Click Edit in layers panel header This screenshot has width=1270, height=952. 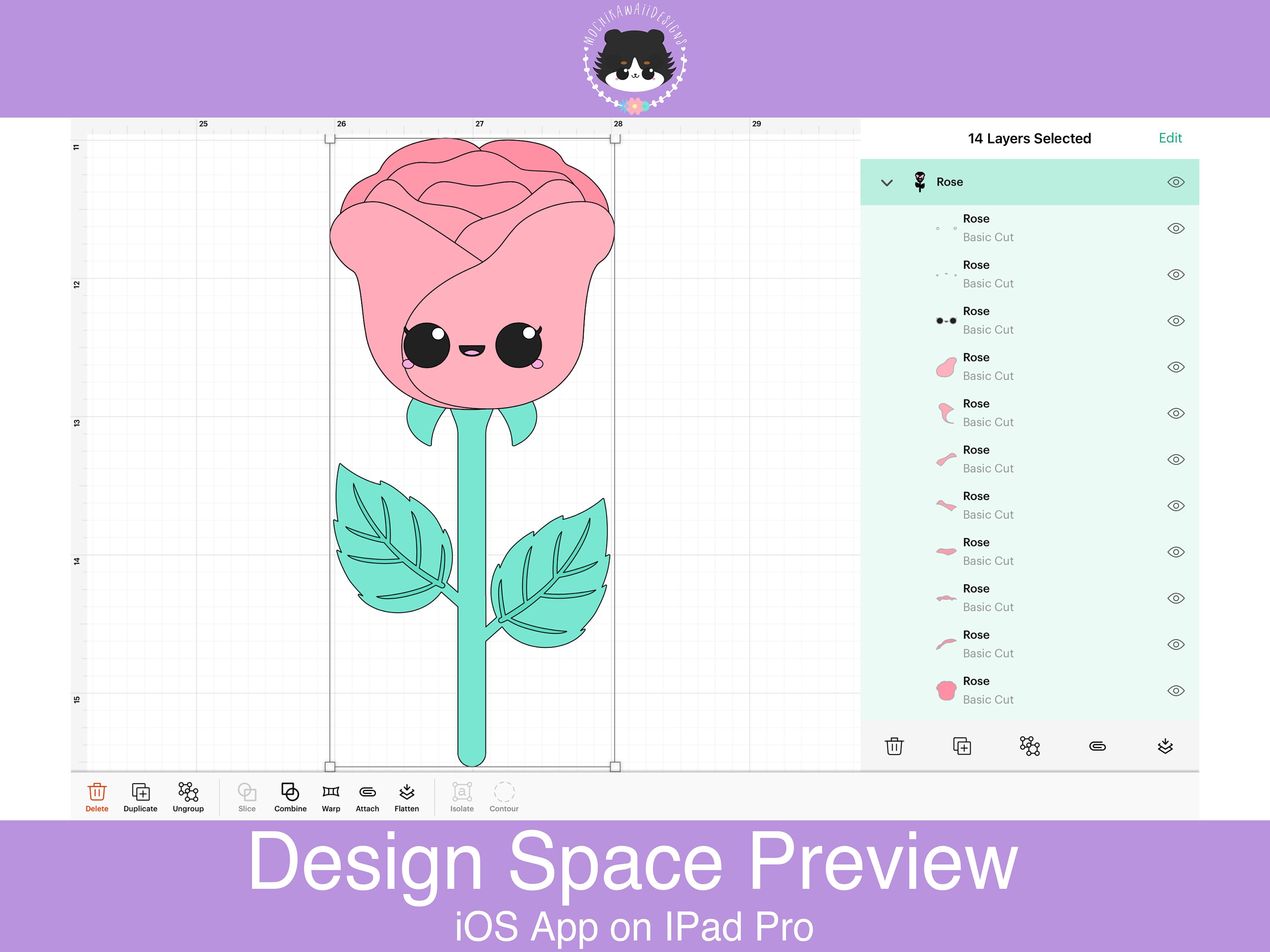click(x=1170, y=138)
